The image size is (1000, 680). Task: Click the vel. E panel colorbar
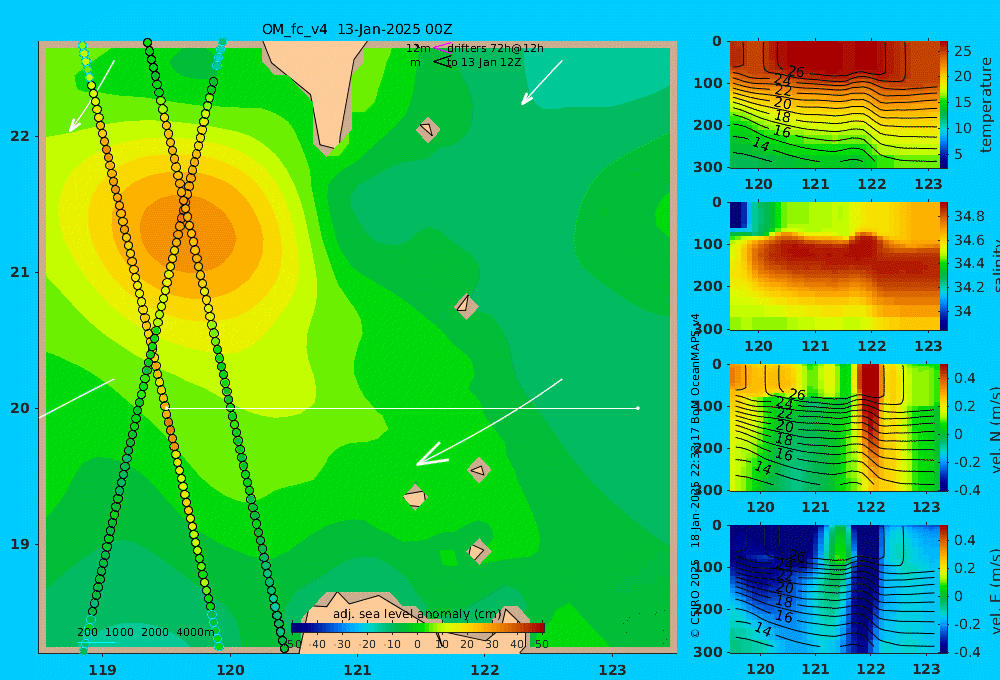click(943, 589)
